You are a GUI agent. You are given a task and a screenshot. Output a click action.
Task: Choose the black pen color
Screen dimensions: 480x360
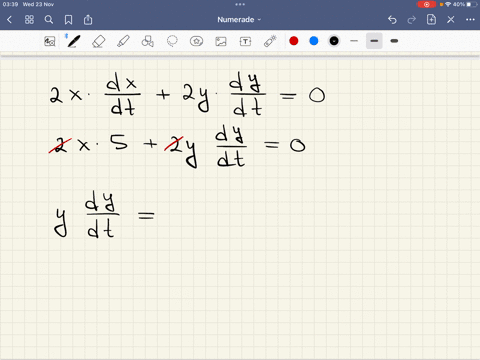[x=334, y=41]
